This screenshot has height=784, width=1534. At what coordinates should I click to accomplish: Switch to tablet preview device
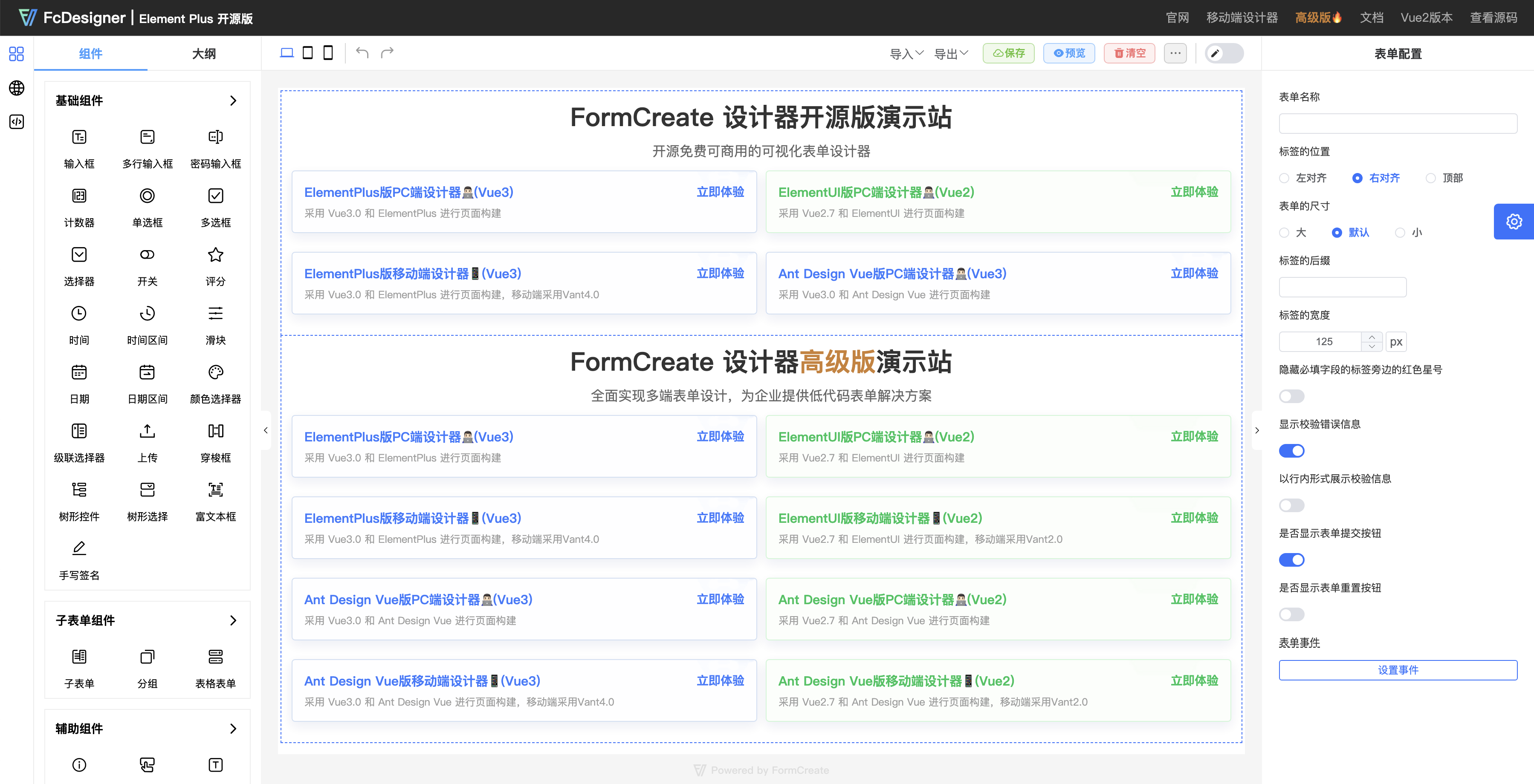tap(307, 53)
